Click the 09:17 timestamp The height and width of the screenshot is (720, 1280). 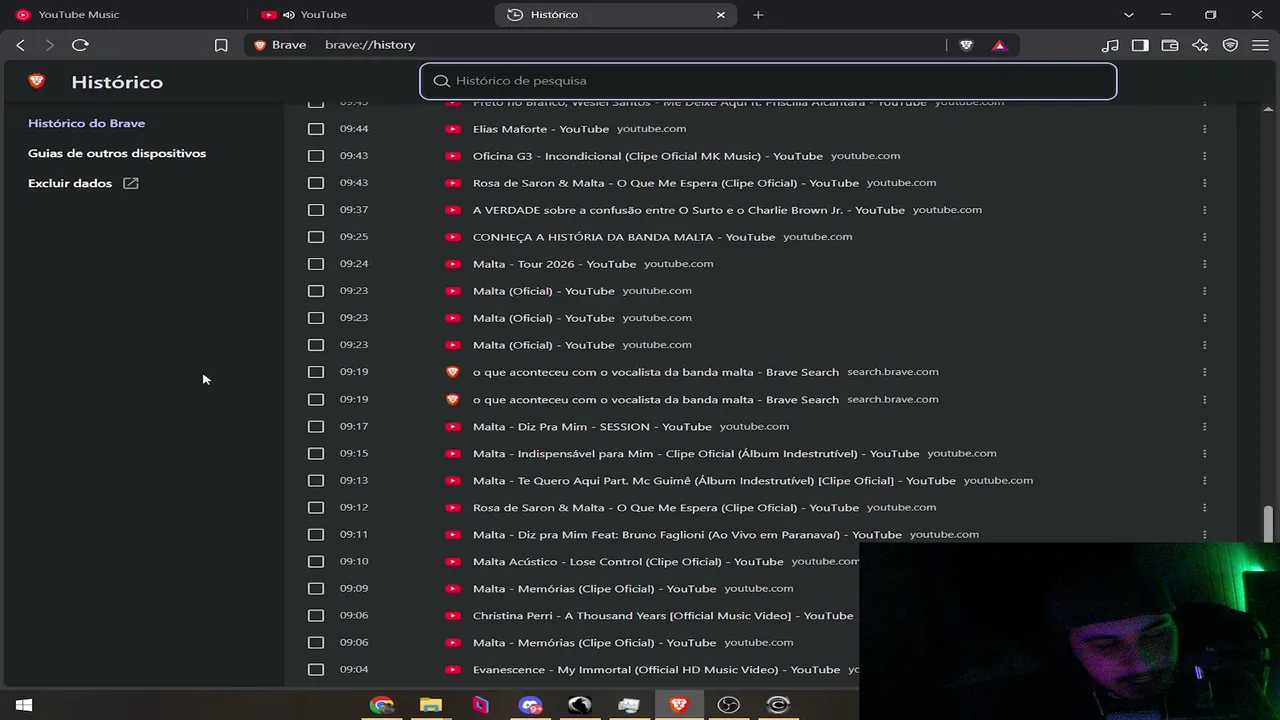point(354,426)
